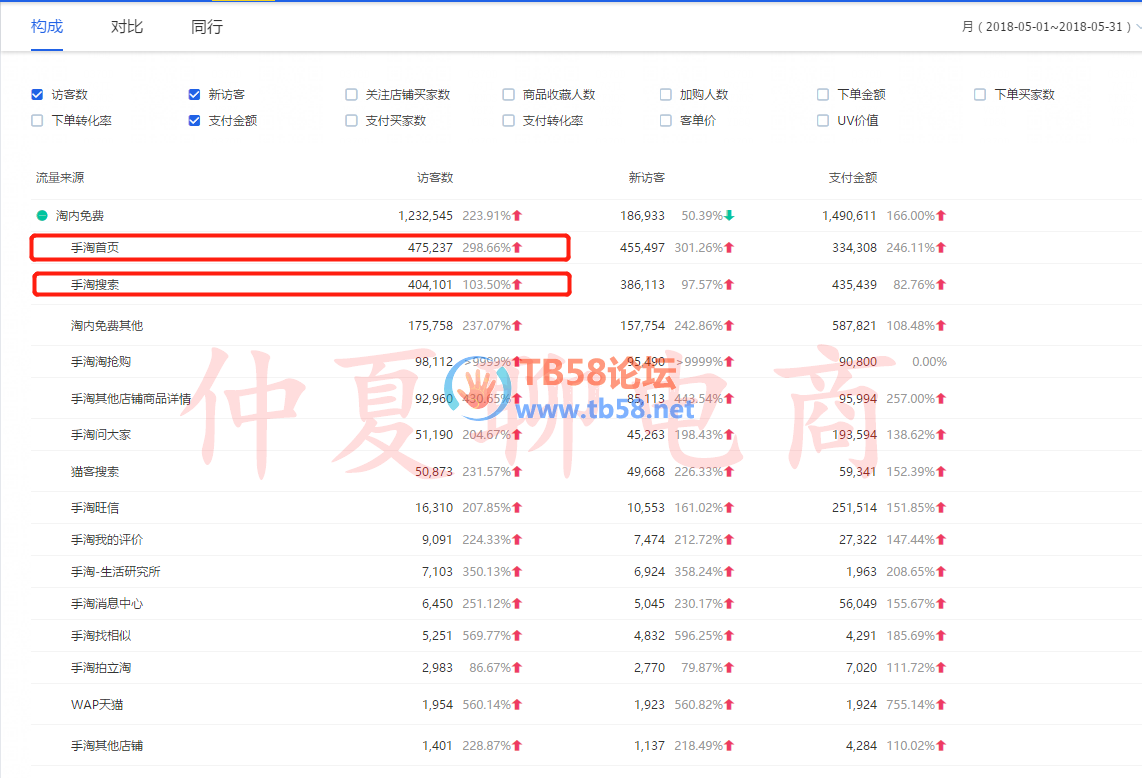
Task: Enable the 加购人数 metric checkbox
Action: (665, 95)
